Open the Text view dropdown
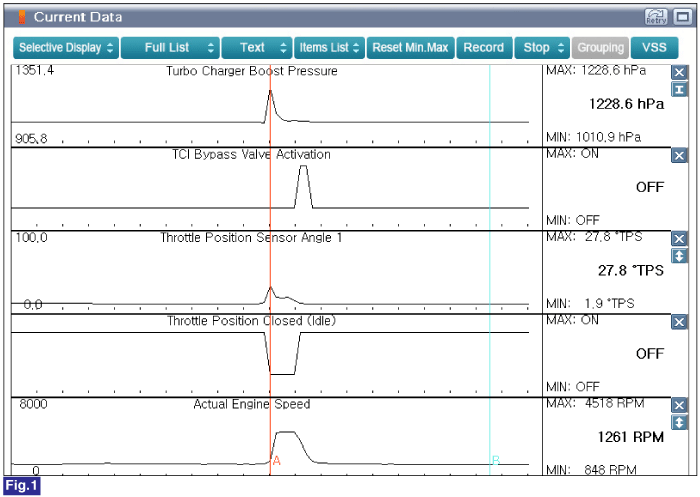 (257, 48)
